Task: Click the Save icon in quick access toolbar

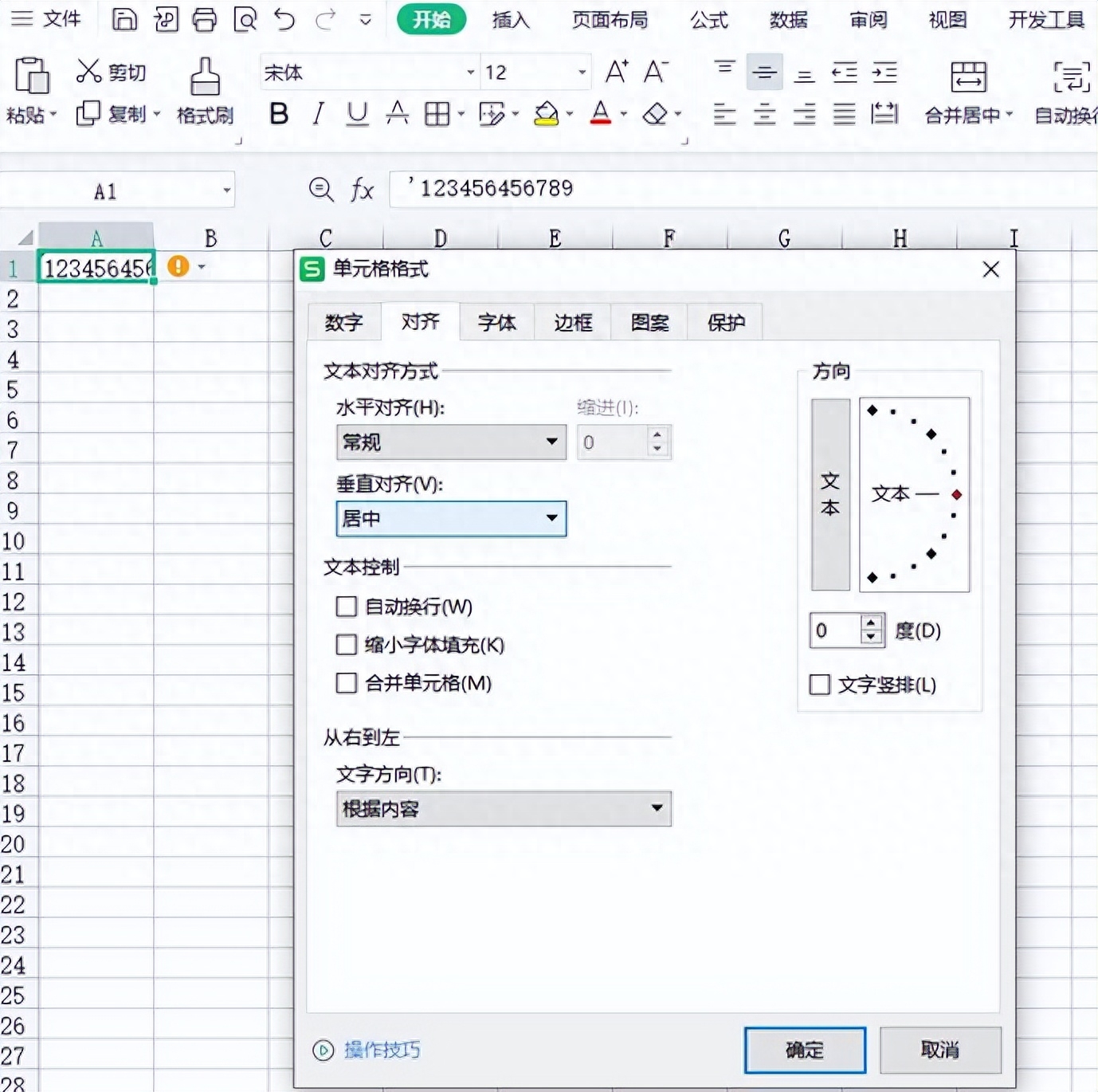Action: [x=124, y=18]
